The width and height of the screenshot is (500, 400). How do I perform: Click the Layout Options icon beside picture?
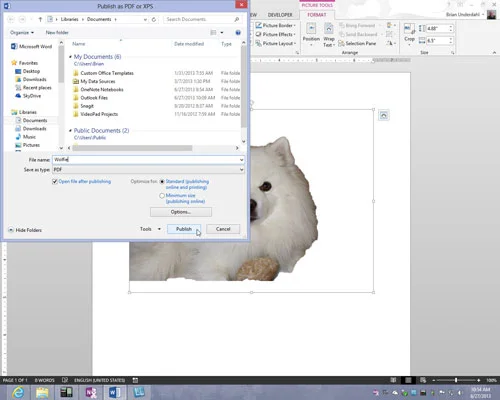[384, 115]
